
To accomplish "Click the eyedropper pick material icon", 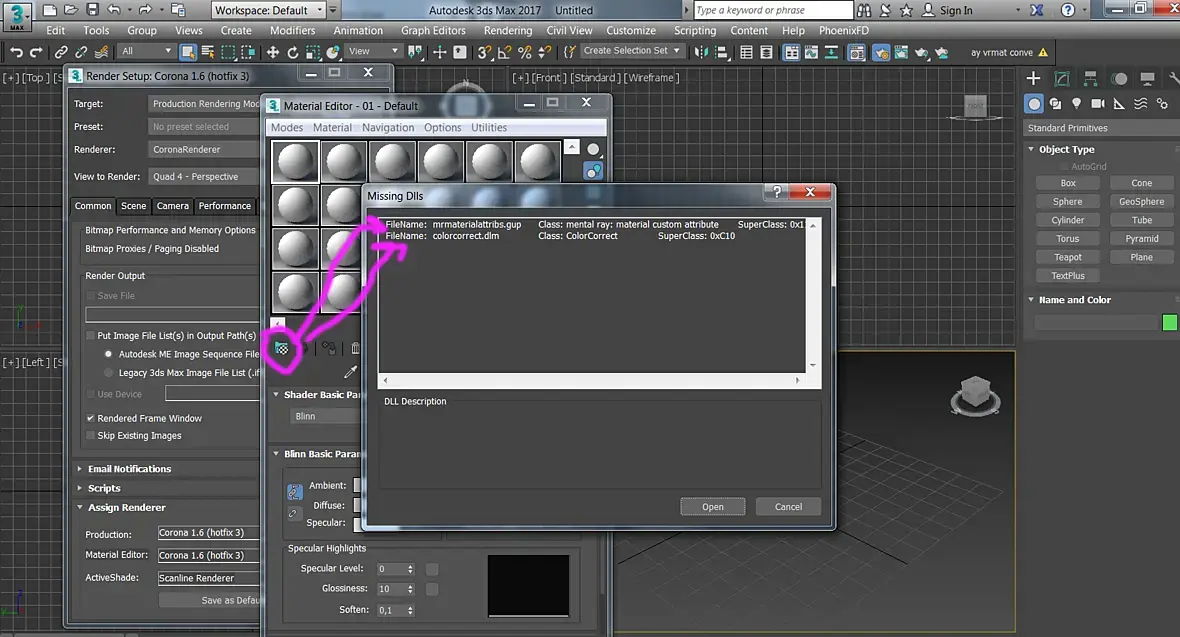I will (x=351, y=371).
